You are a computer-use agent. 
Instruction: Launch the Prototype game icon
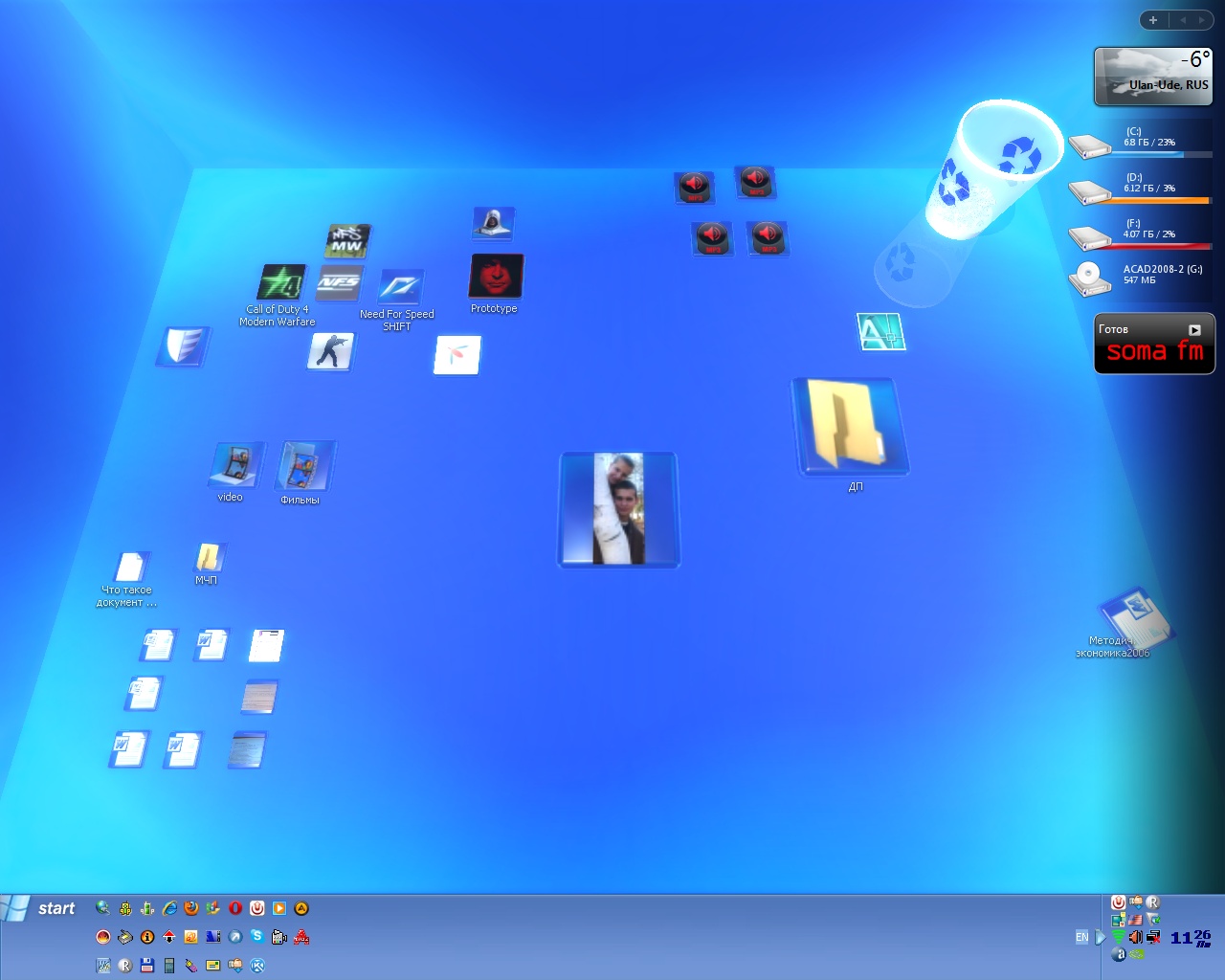pos(496,277)
